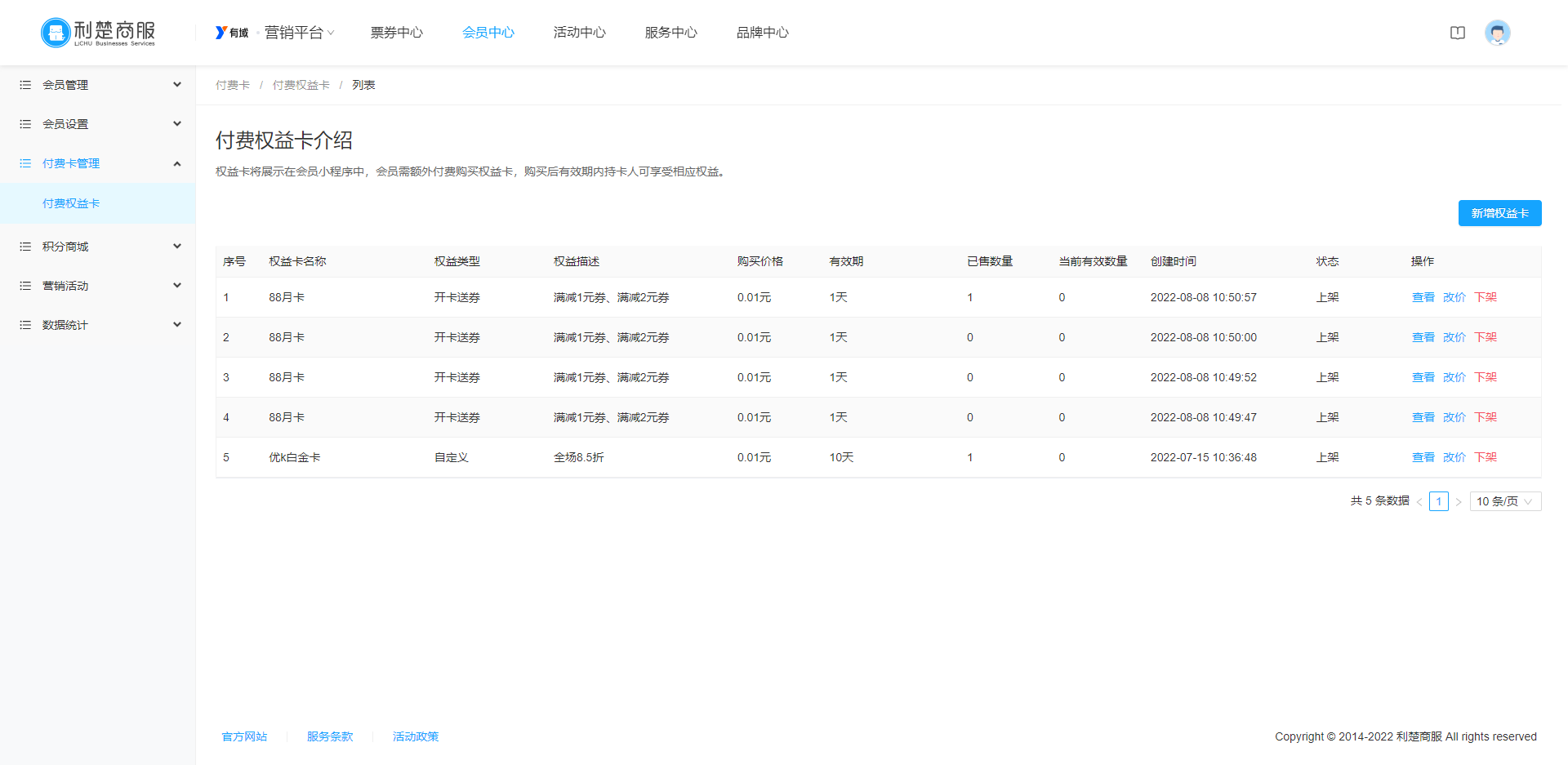The width and height of the screenshot is (1568, 765).
Task: Expand 会员管理 sidebar section
Action: click(x=177, y=85)
